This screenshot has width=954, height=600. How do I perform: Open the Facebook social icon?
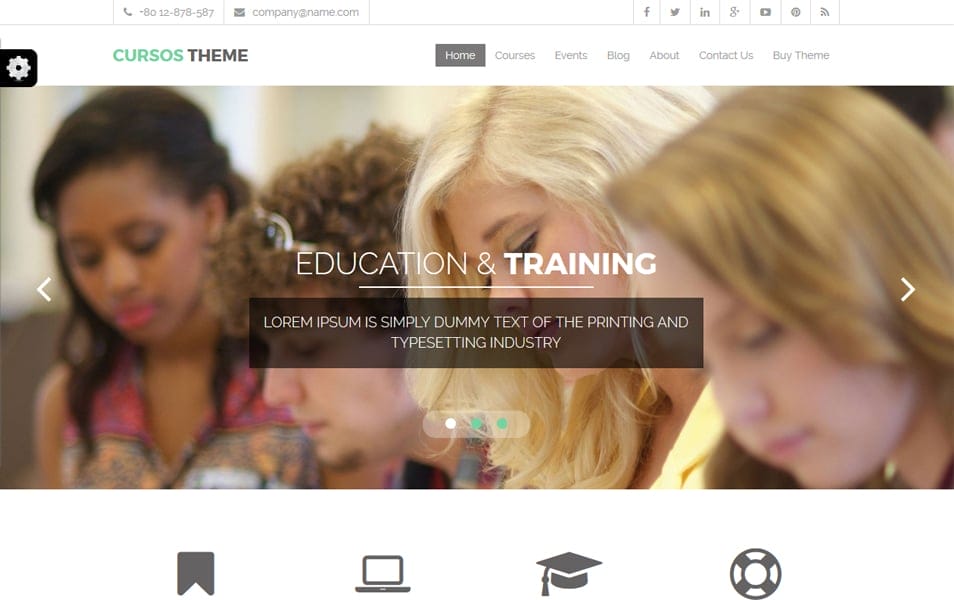[x=647, y=12]
